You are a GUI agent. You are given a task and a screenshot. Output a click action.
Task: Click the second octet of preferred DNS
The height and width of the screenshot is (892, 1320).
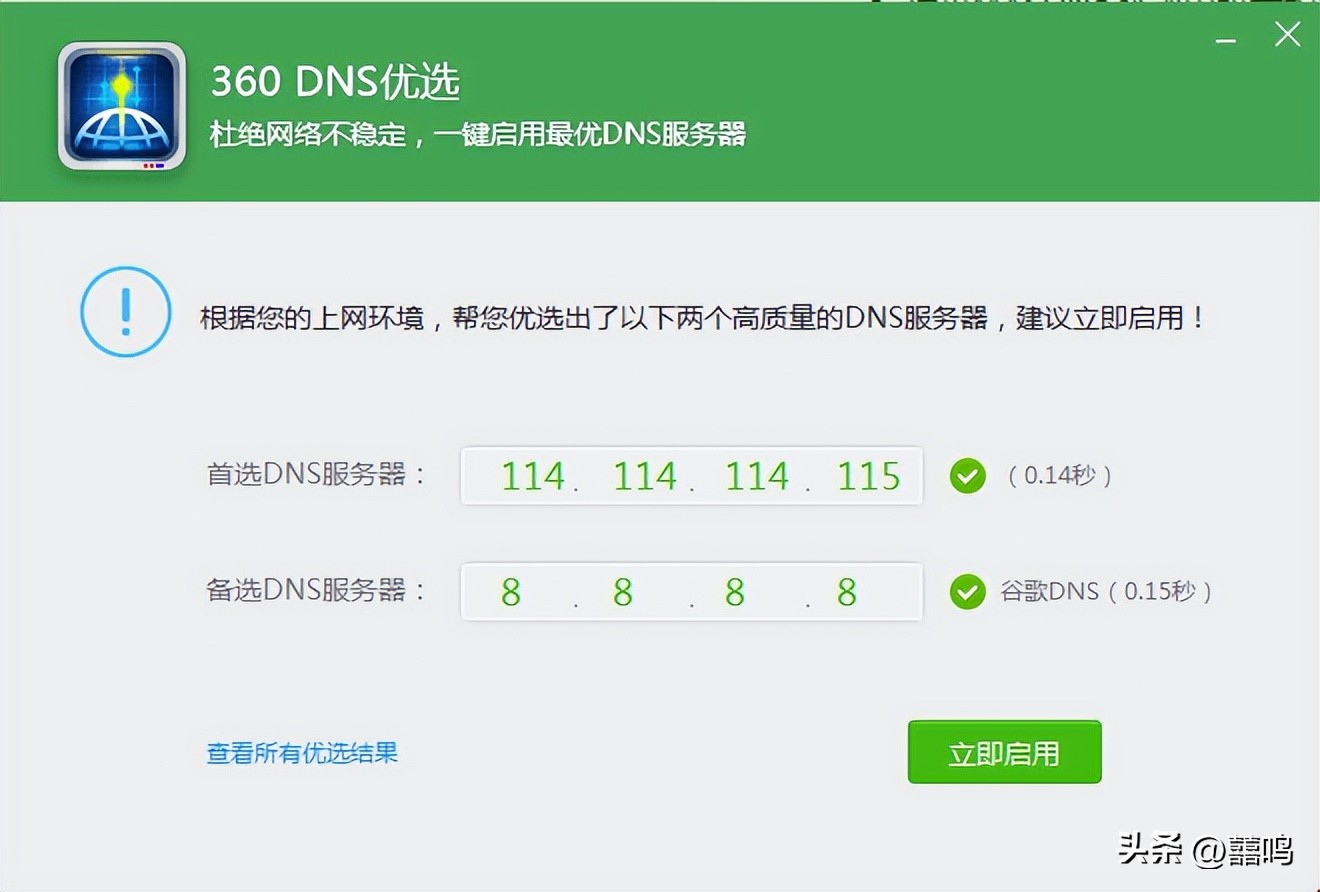coord(646,476)
